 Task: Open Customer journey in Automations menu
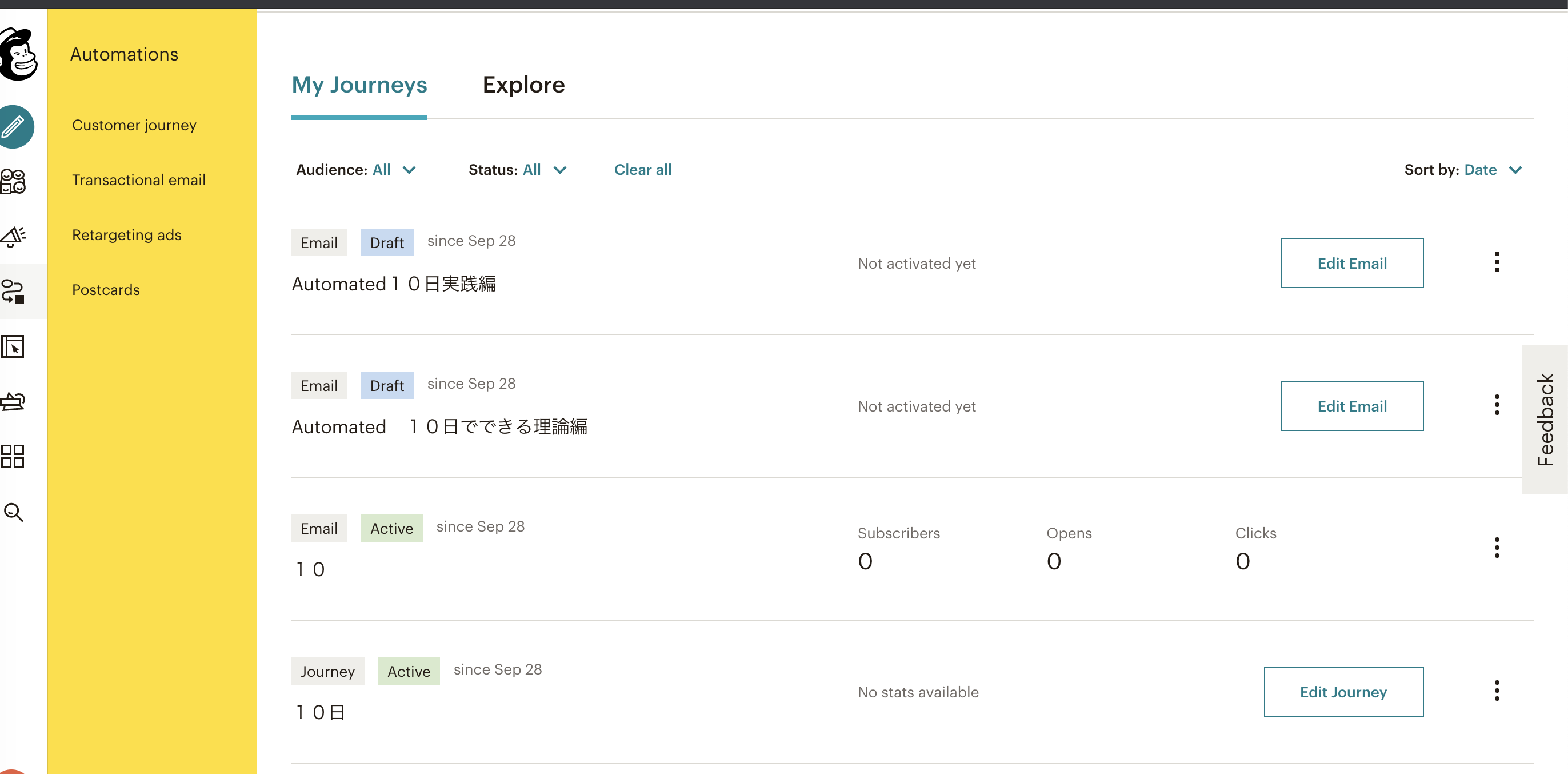(x=134, y=125)
